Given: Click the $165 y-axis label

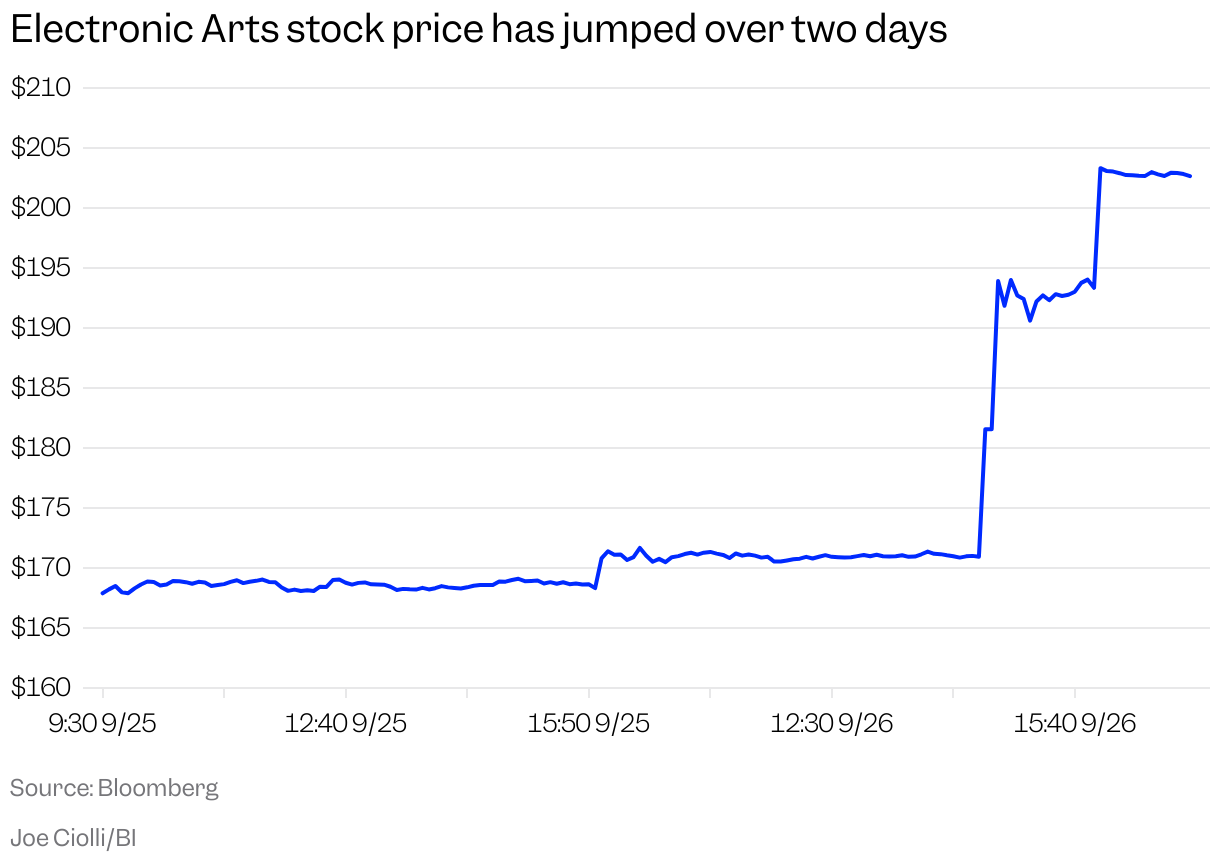Looking at the screenshot, I should tap(41, 628).
